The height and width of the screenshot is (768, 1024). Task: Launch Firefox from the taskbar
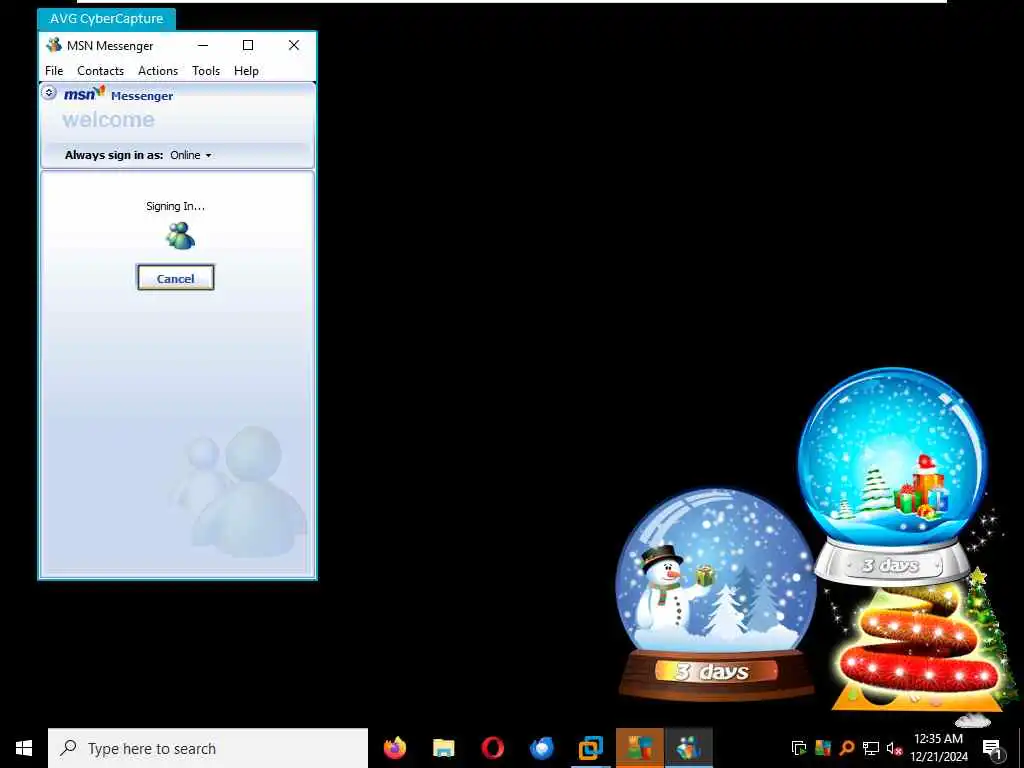[x=394, y=748]
